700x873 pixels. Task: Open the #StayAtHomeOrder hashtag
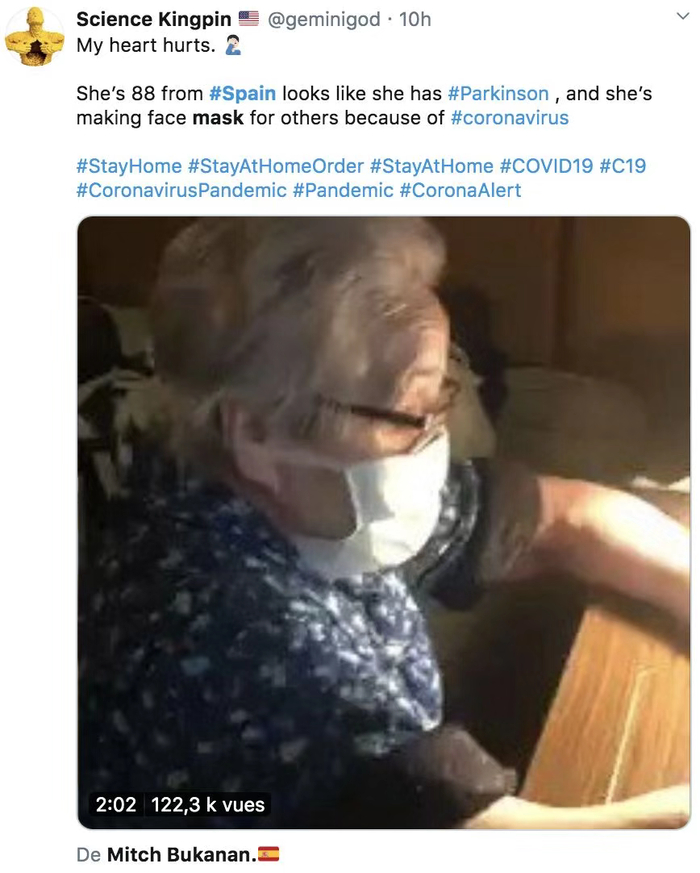click(x=275, y=165)
